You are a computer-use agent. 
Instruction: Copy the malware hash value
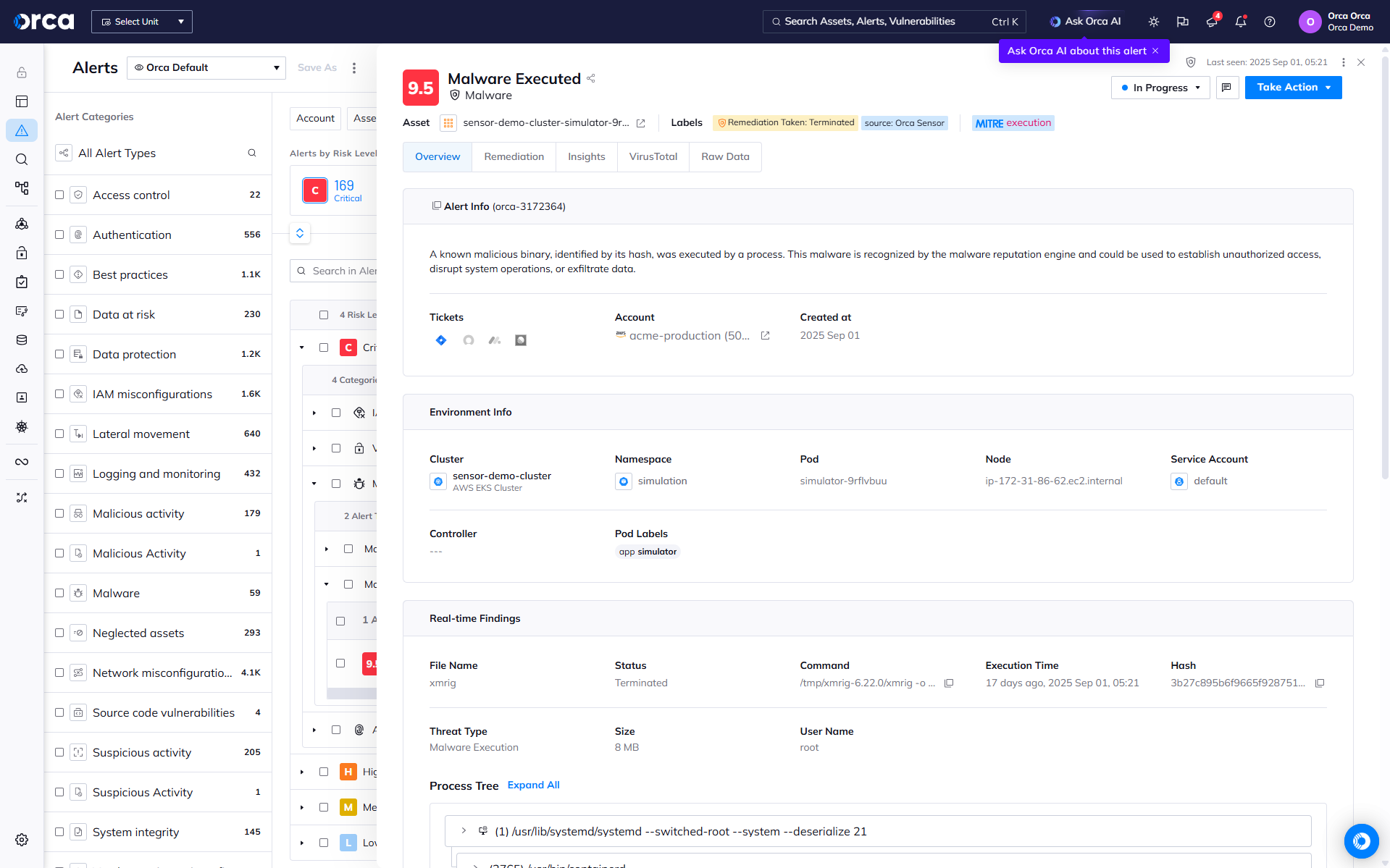(1320, 683)
